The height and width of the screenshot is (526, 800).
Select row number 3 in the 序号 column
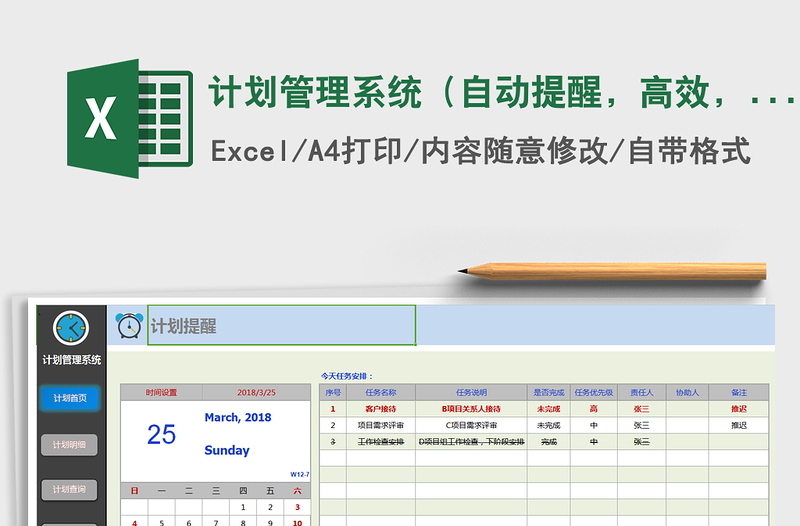333,442
